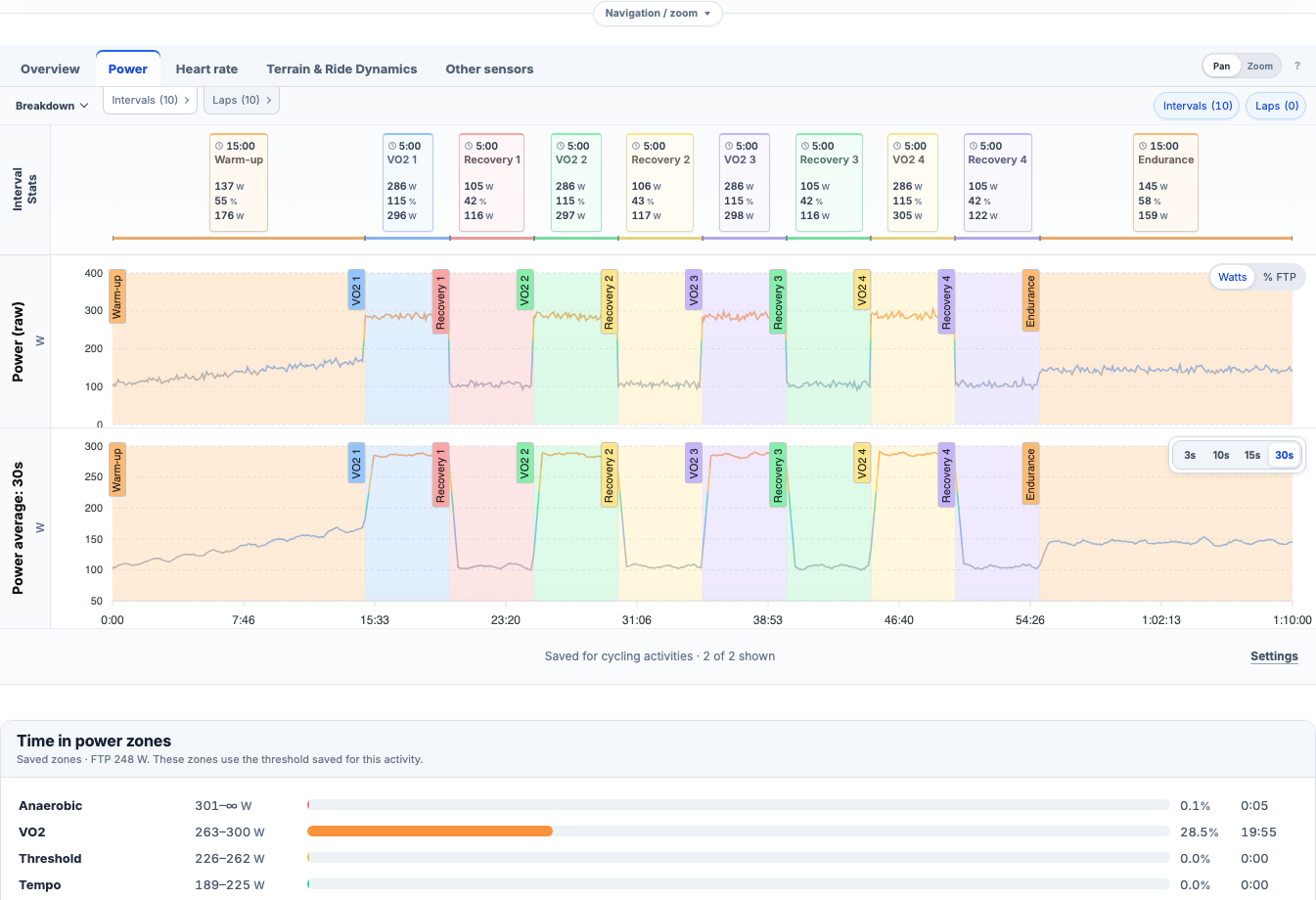Click the VO2 time value 19:55
Viewport: 1316px width, 900px height.
(x=1258, y=832)
